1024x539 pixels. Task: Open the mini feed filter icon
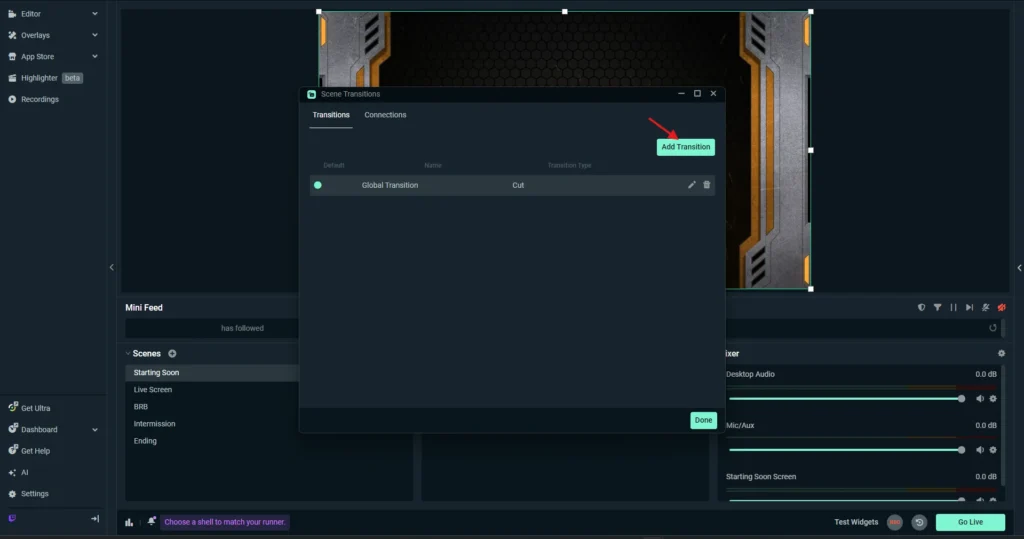click(937, 308)
